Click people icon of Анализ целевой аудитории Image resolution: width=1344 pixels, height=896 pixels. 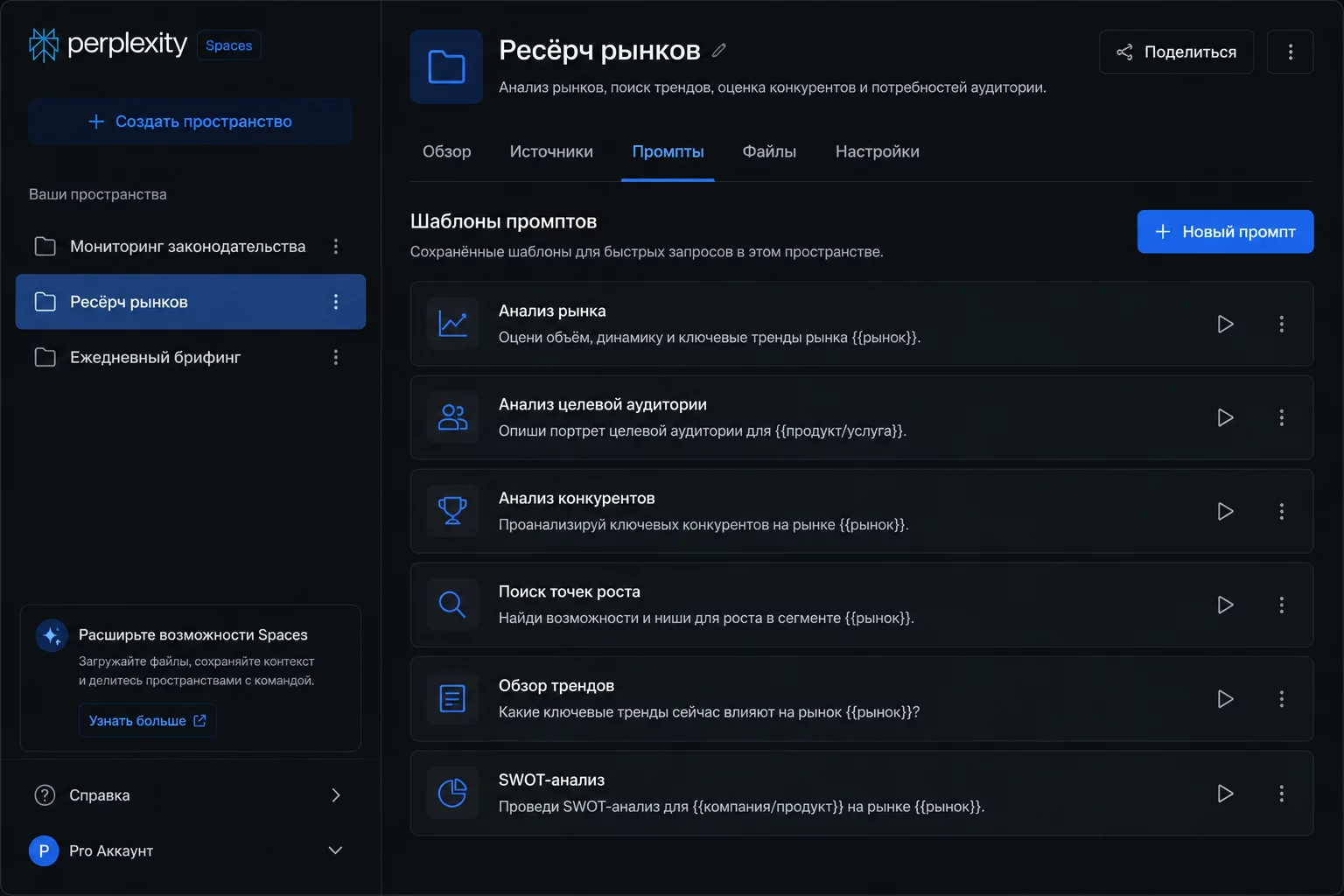(x=452, y=417)
